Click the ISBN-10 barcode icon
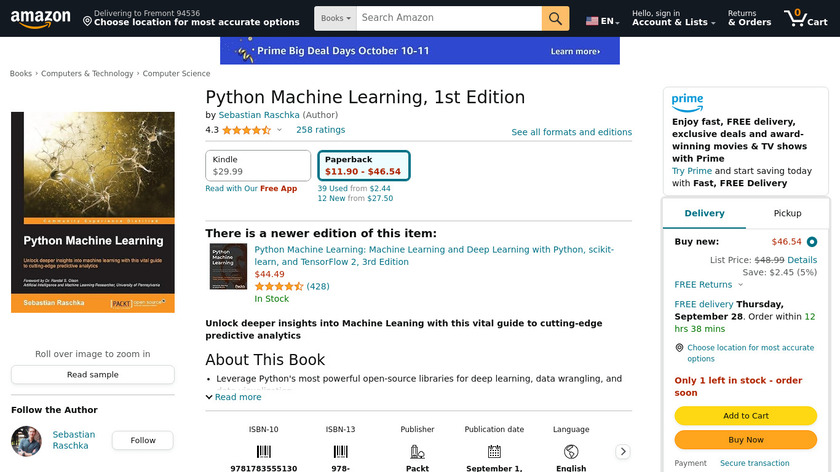 click(264, 452)
